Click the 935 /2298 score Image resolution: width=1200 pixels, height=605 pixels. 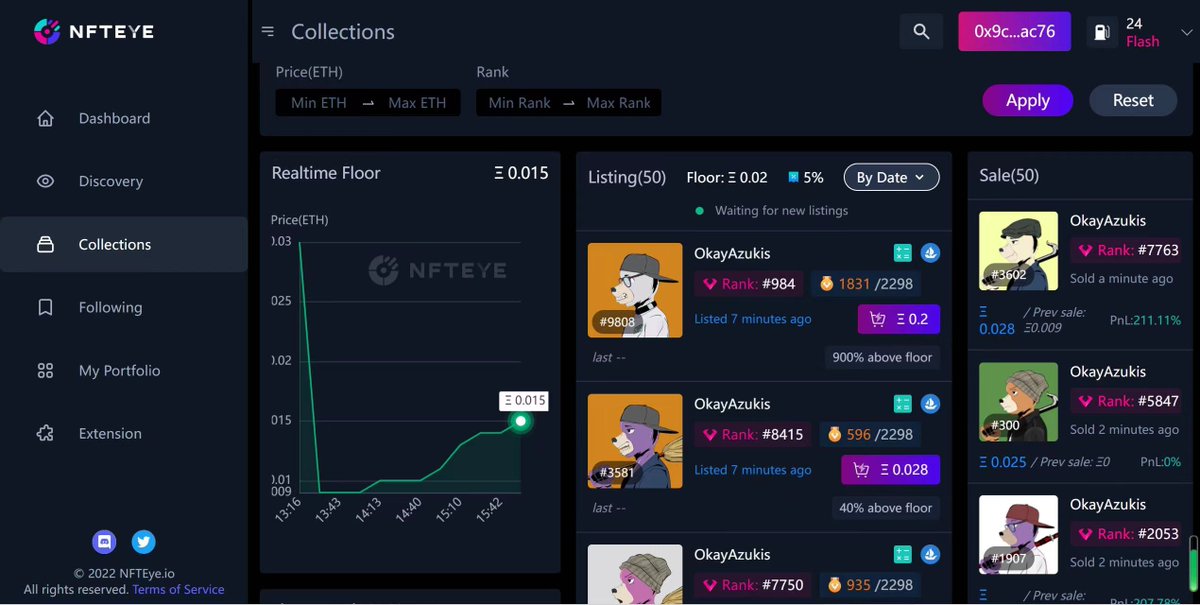tap(870, 585)
